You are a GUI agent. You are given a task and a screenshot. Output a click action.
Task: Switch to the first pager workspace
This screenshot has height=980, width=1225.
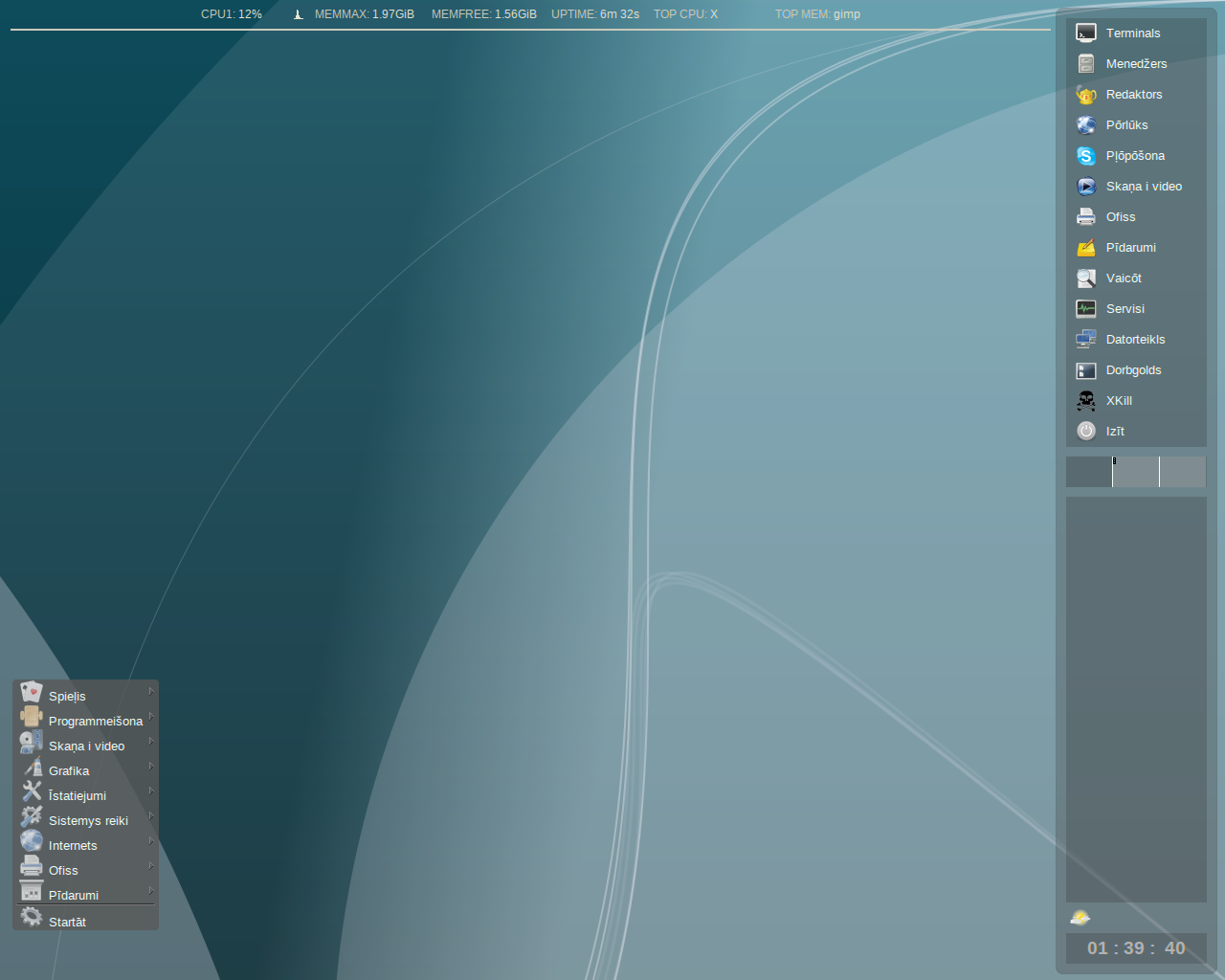(x=1089, y=472)
